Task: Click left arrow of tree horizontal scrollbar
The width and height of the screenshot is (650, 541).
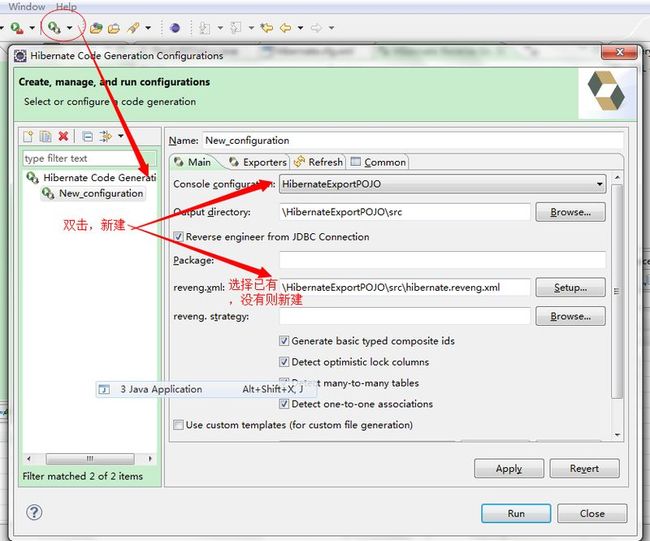Action: [29, 459]
